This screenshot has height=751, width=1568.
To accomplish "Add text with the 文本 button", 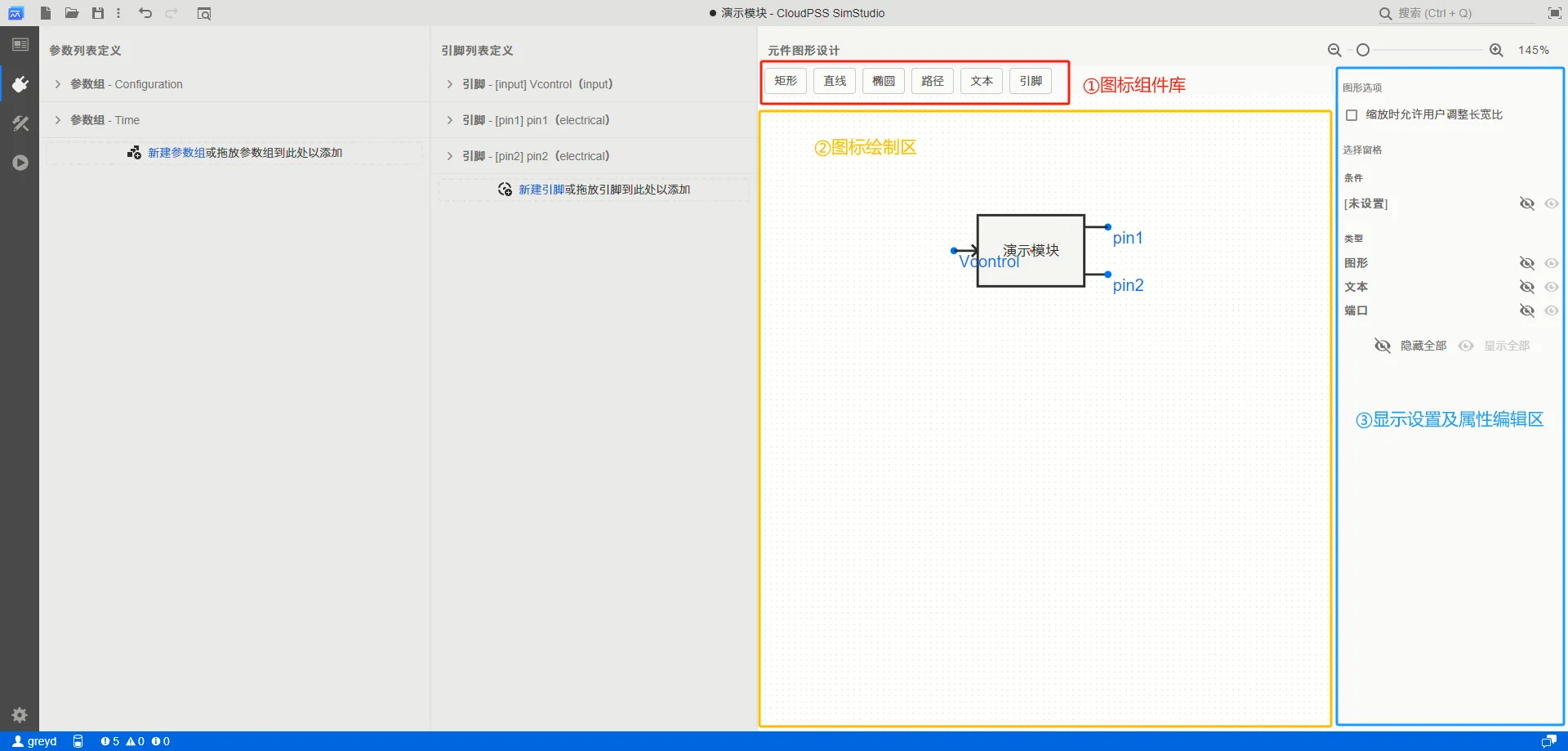I will [x=982, y=81].
